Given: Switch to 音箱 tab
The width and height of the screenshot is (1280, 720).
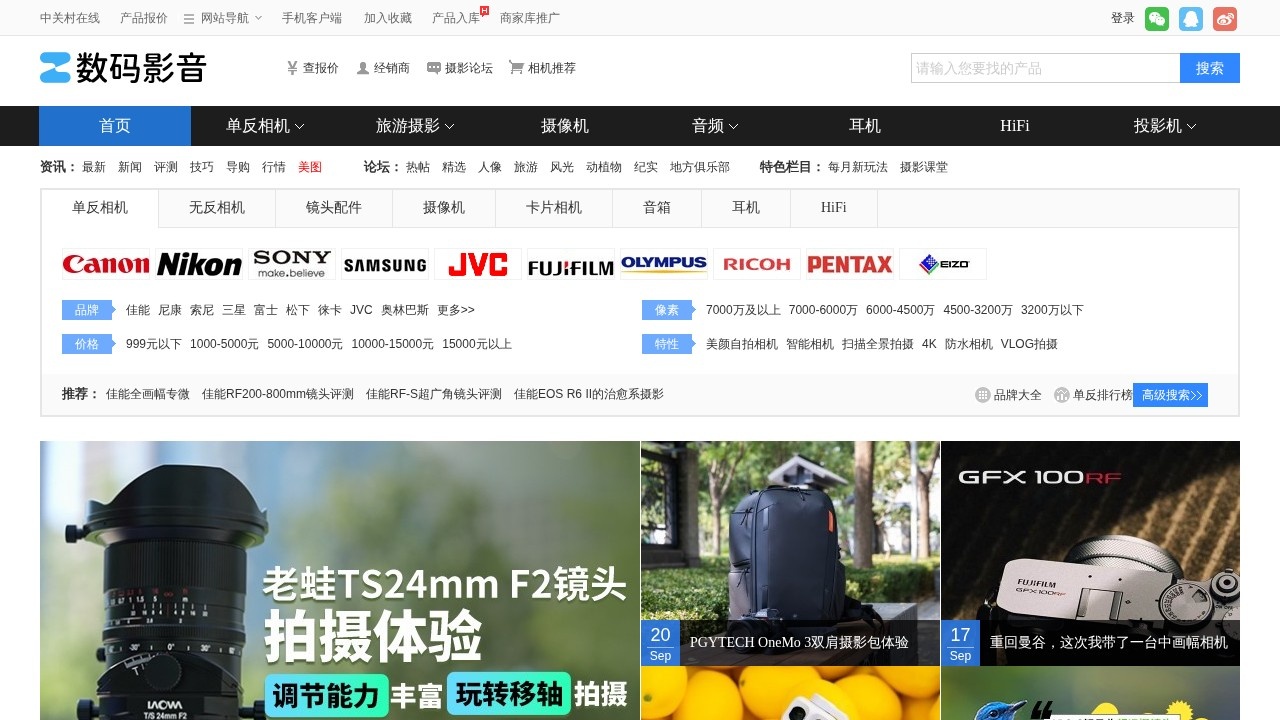Looking at the screenshot, I should [x=657, y=208].
